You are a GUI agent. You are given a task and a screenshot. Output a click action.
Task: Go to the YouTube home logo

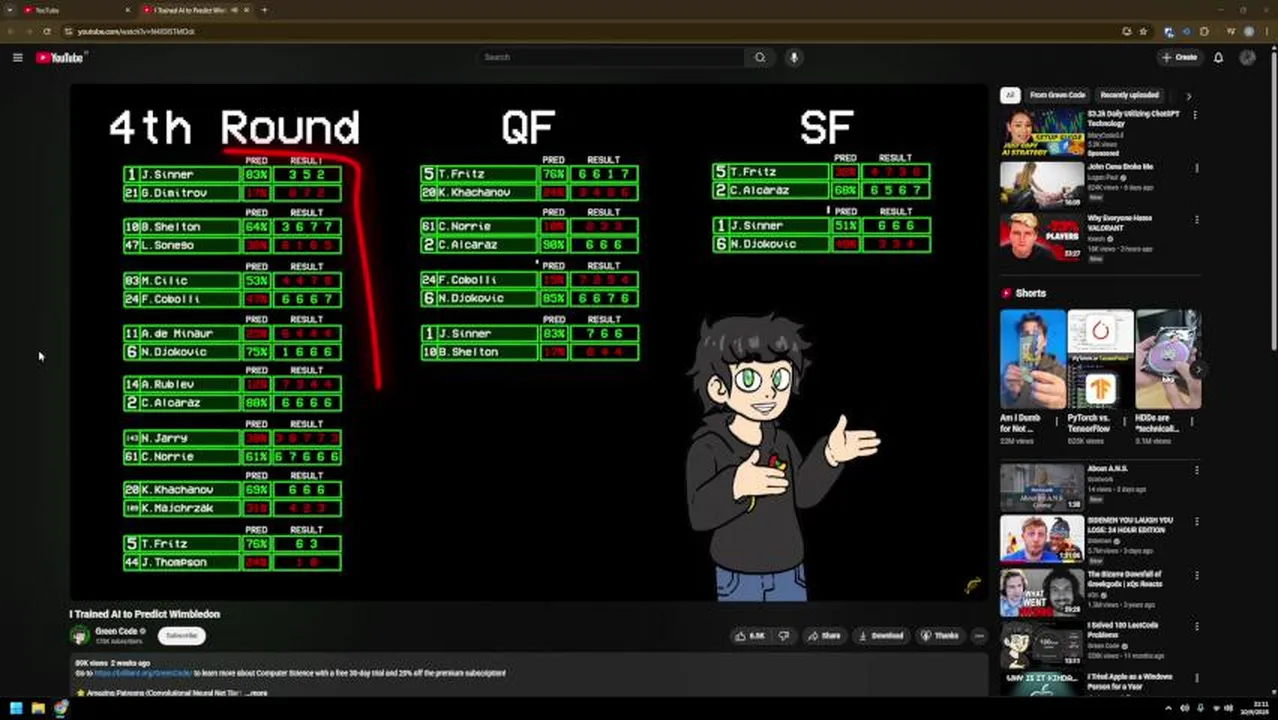click(x=60, y=58)
